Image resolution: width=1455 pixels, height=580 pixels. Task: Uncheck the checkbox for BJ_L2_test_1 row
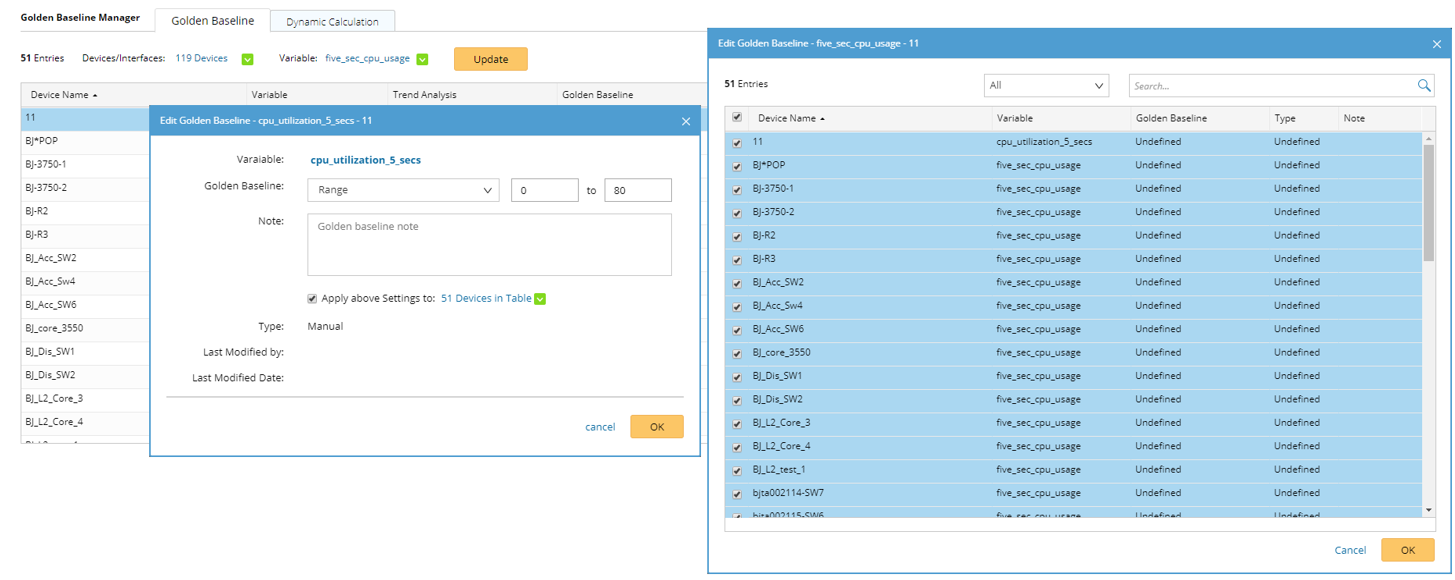(737, 470)
